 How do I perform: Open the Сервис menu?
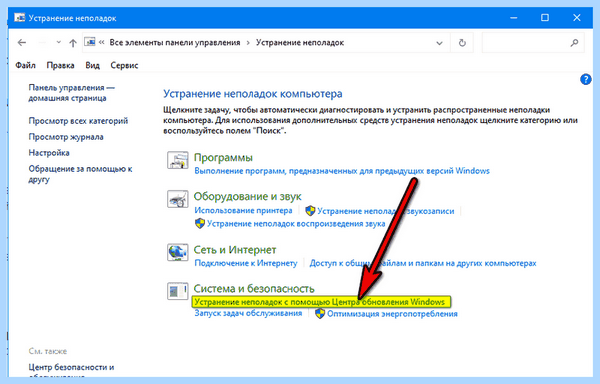[x=124, y=65]
